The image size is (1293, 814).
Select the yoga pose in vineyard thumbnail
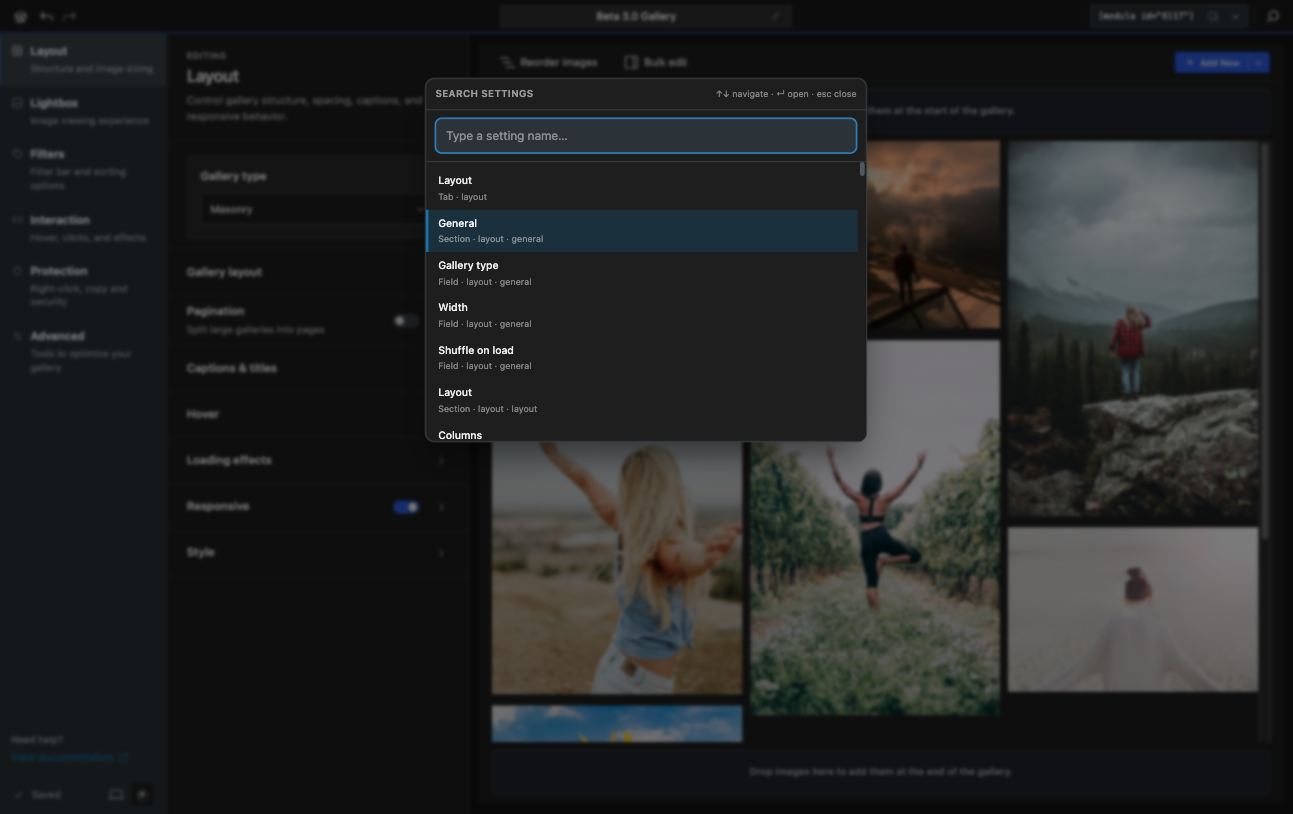pos(875,528)
